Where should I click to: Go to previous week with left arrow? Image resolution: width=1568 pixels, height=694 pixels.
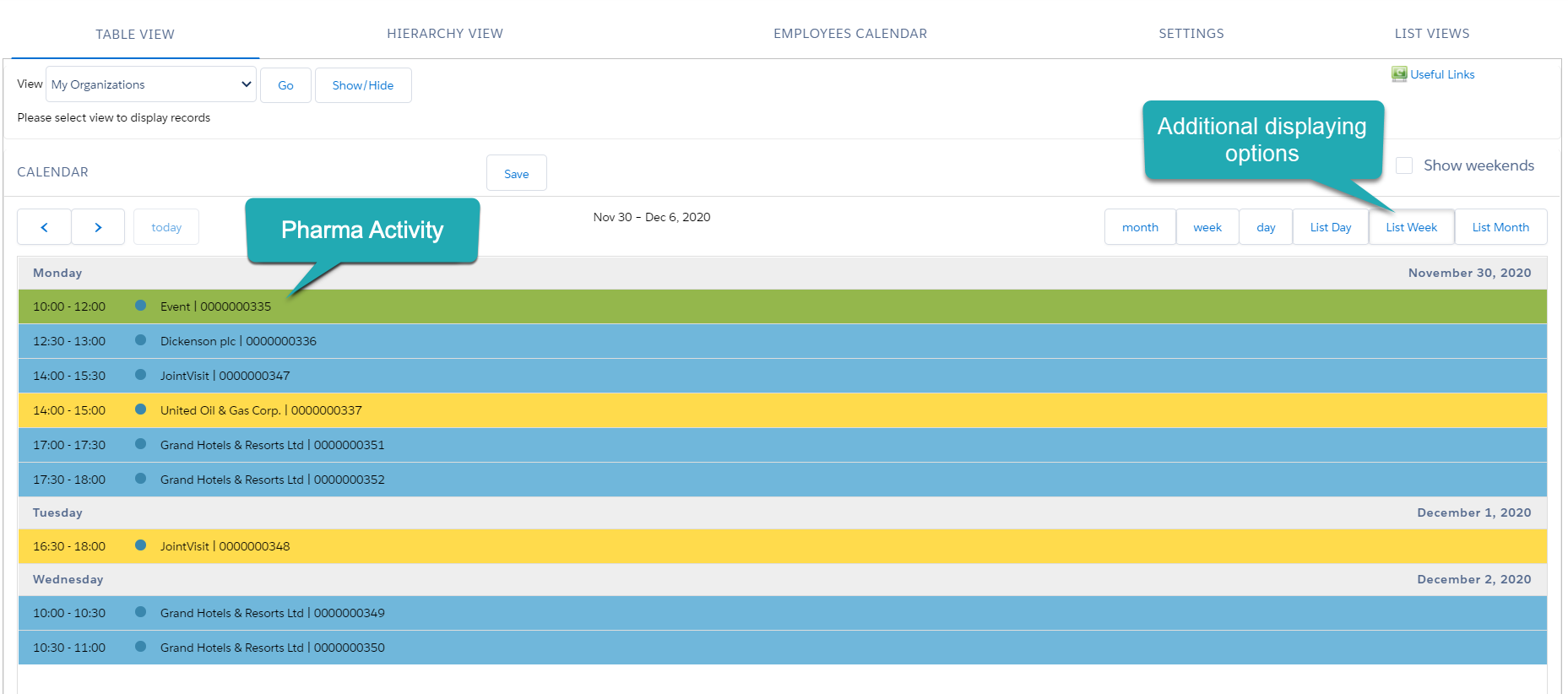(44, 227)
